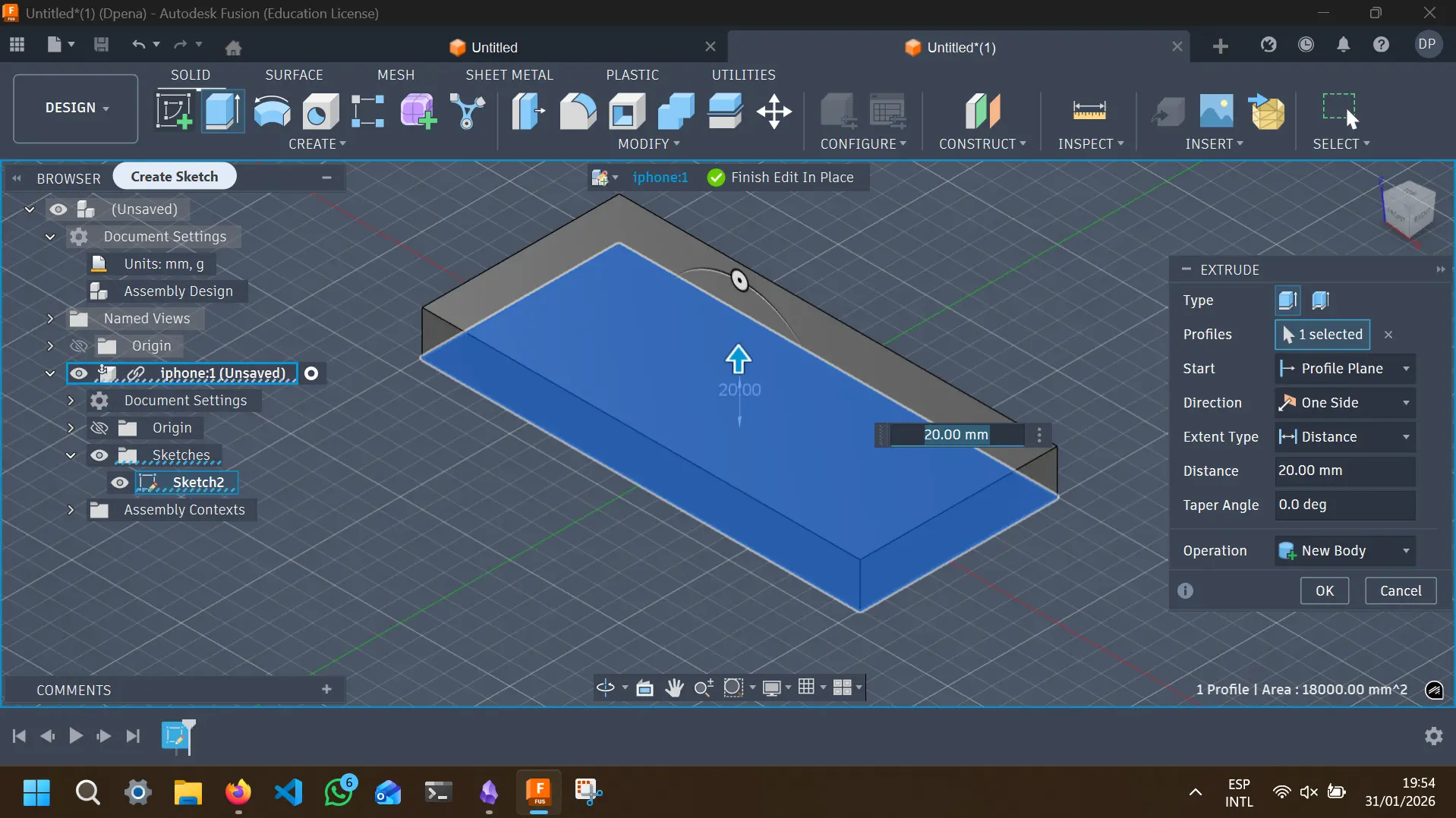Click the 1 selected profiles button
1456x818 pixels.
pyautogui.click(x=1322, y=335)
